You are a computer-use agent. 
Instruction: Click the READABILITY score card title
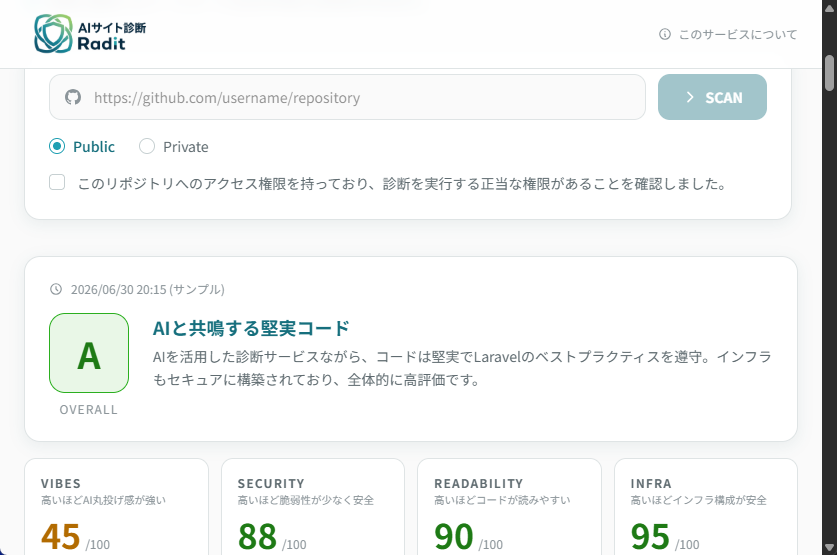point(478,483)
